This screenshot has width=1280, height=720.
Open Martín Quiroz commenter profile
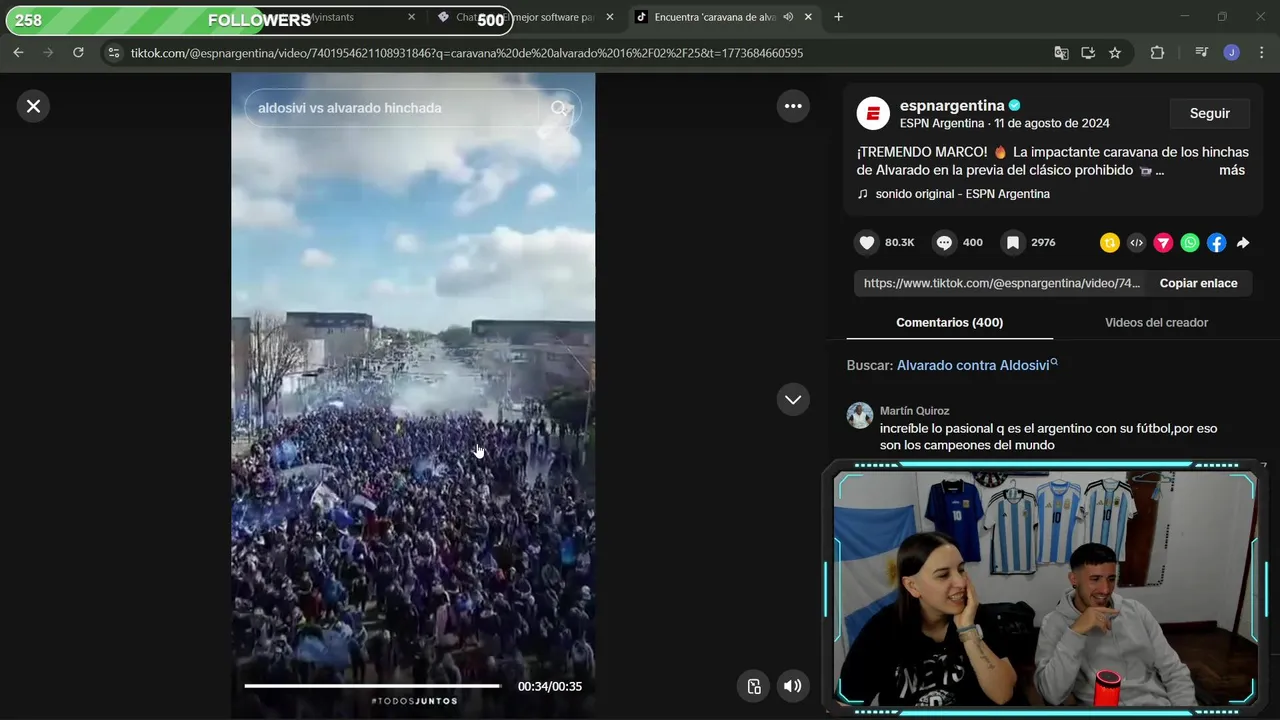click(914, 410)
